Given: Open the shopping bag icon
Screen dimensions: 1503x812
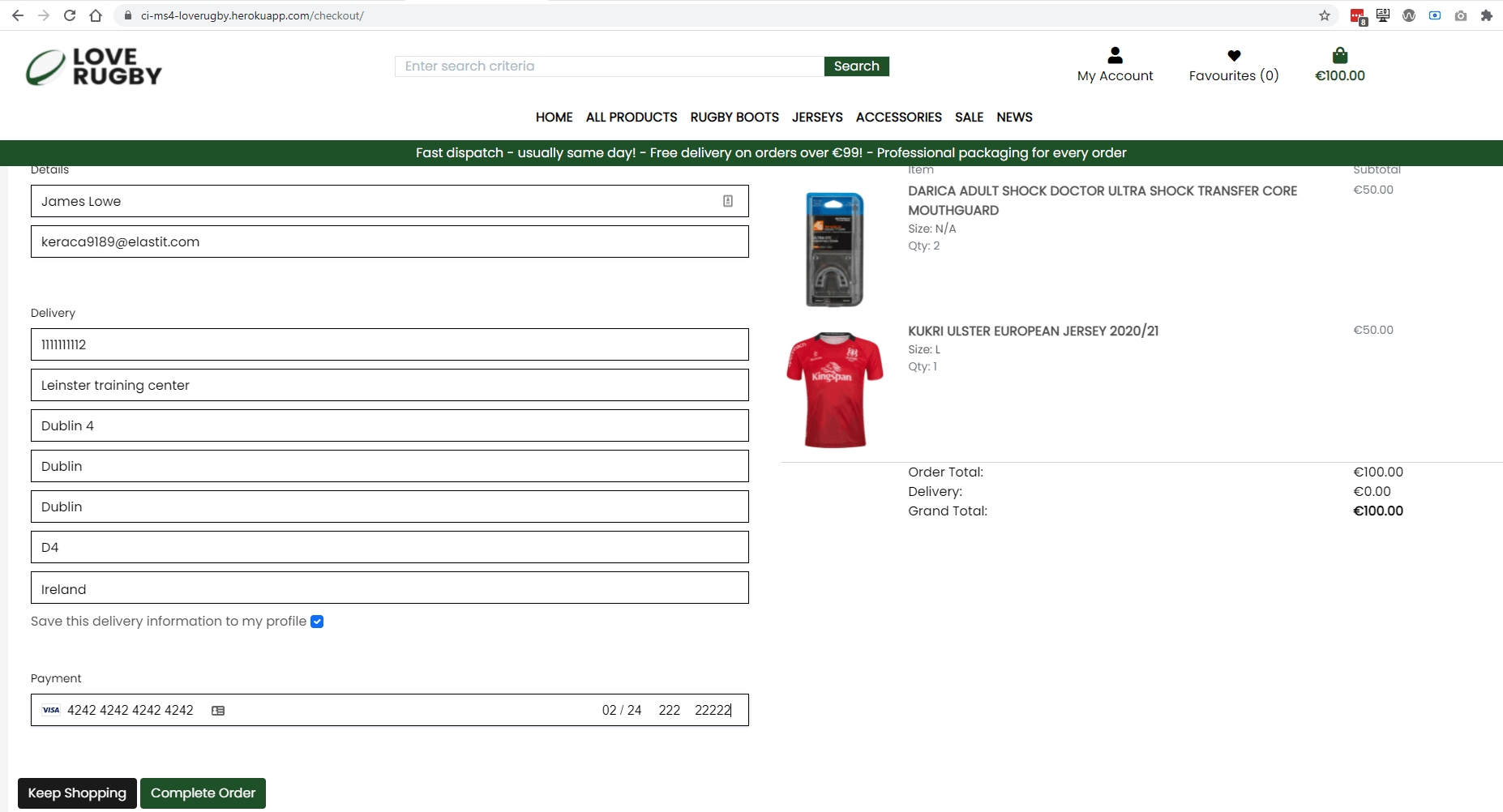Looking at the screenshot, I should coord(1340,55).
